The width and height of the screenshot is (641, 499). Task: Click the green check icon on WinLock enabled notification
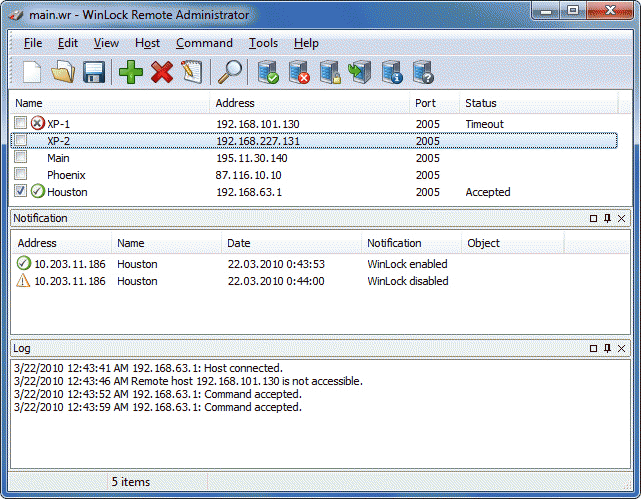point(24,263)
